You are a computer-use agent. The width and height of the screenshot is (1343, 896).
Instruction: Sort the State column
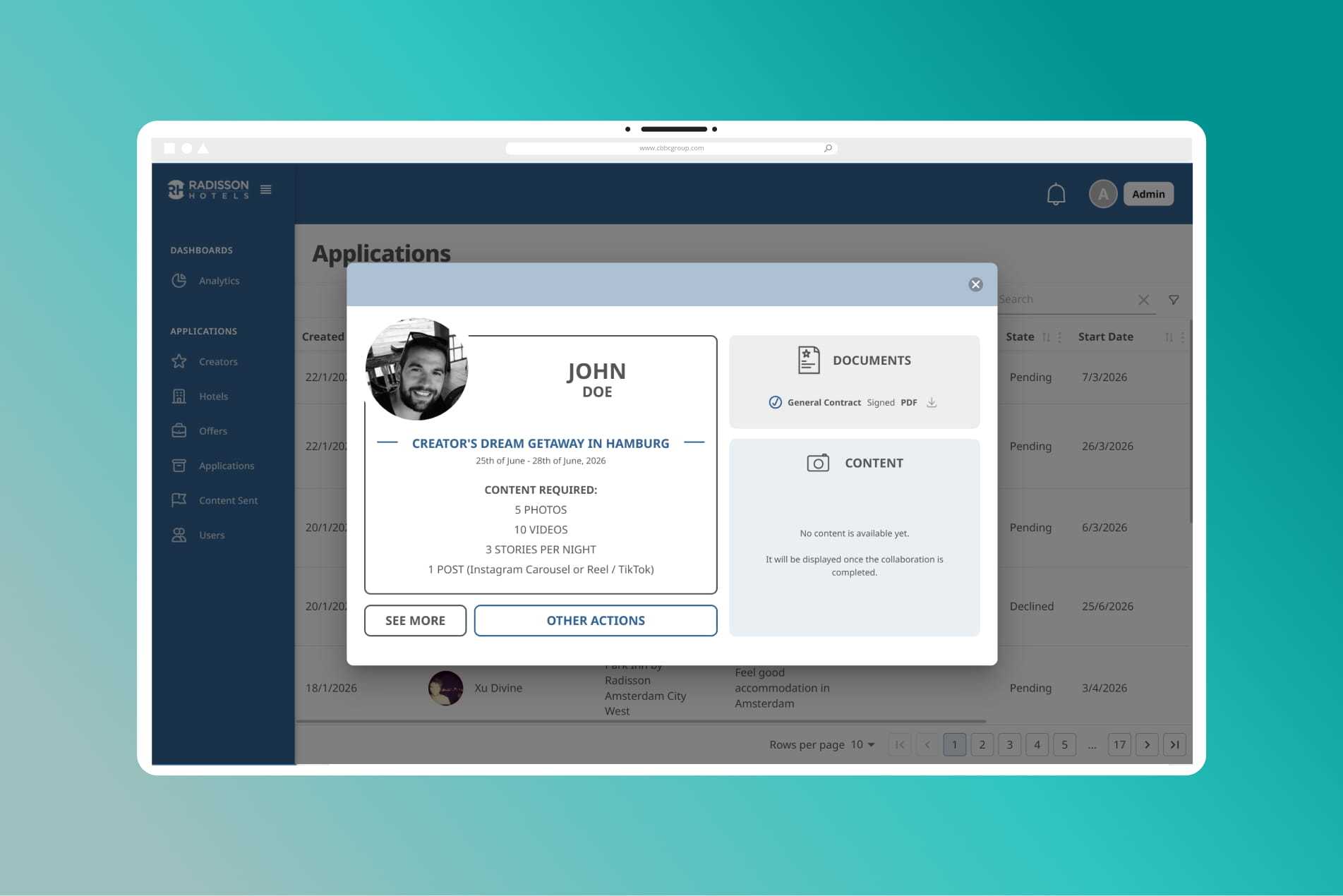1047,337
